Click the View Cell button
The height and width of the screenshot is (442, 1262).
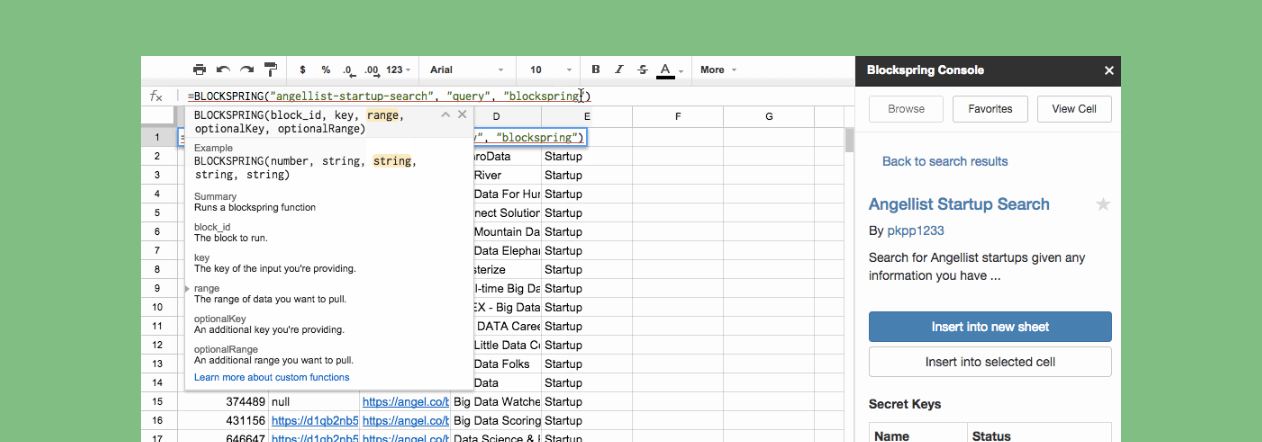click(x=1074, y=109)
